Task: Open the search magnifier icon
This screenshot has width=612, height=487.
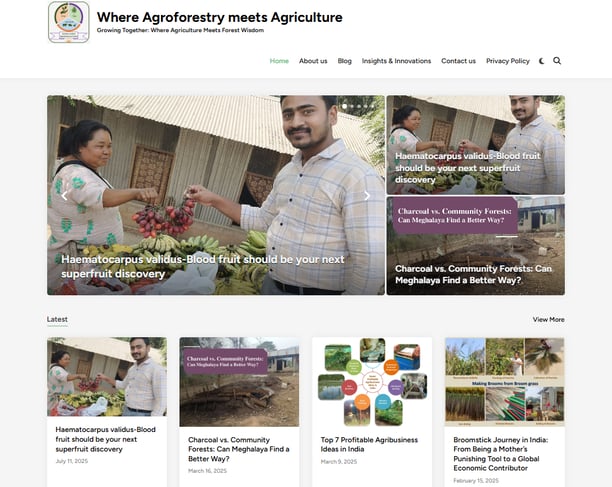Action: (x=557, y=61)
